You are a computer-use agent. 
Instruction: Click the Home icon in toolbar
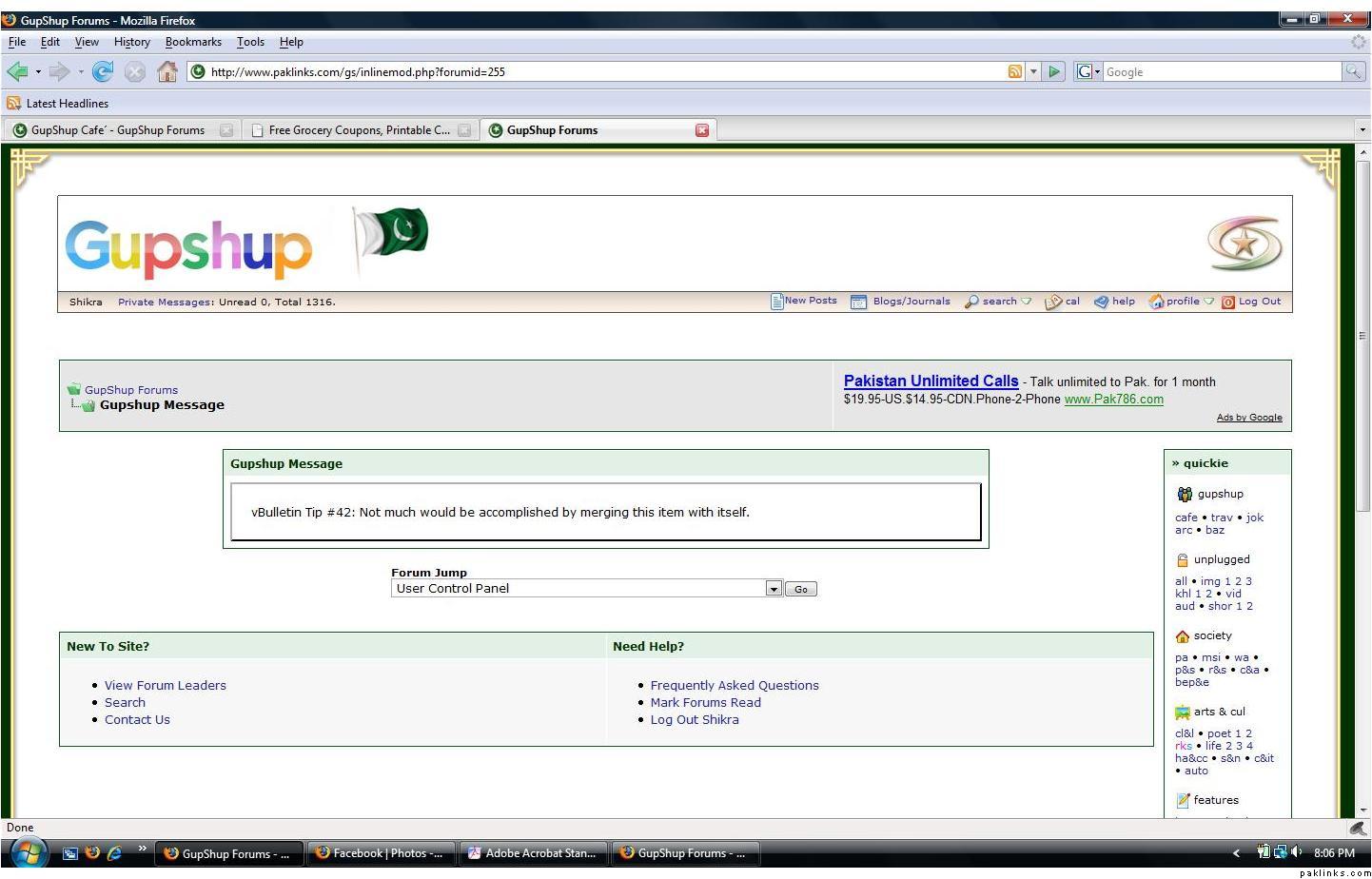point(167,71)
